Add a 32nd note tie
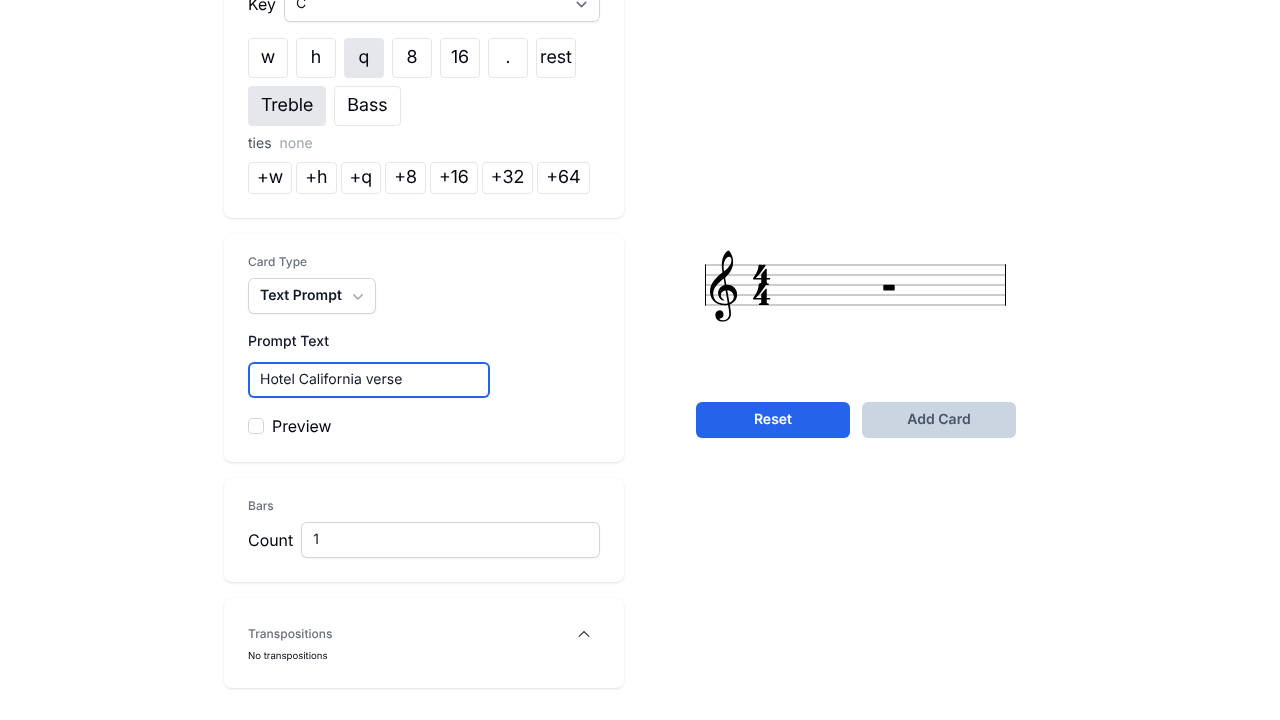 pyautogui.click(x=507, y=178)
